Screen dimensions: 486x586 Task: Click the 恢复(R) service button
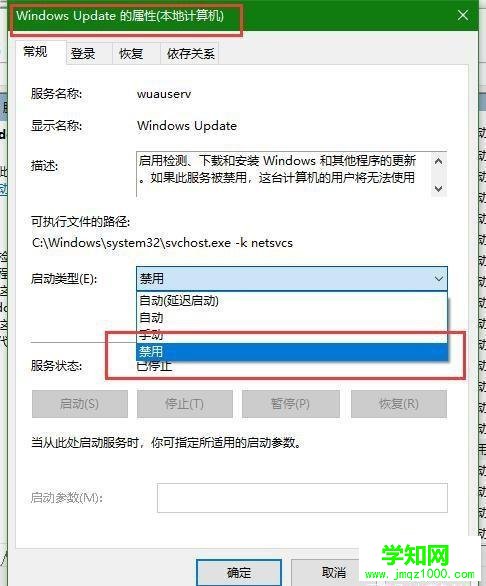point(399,404)
